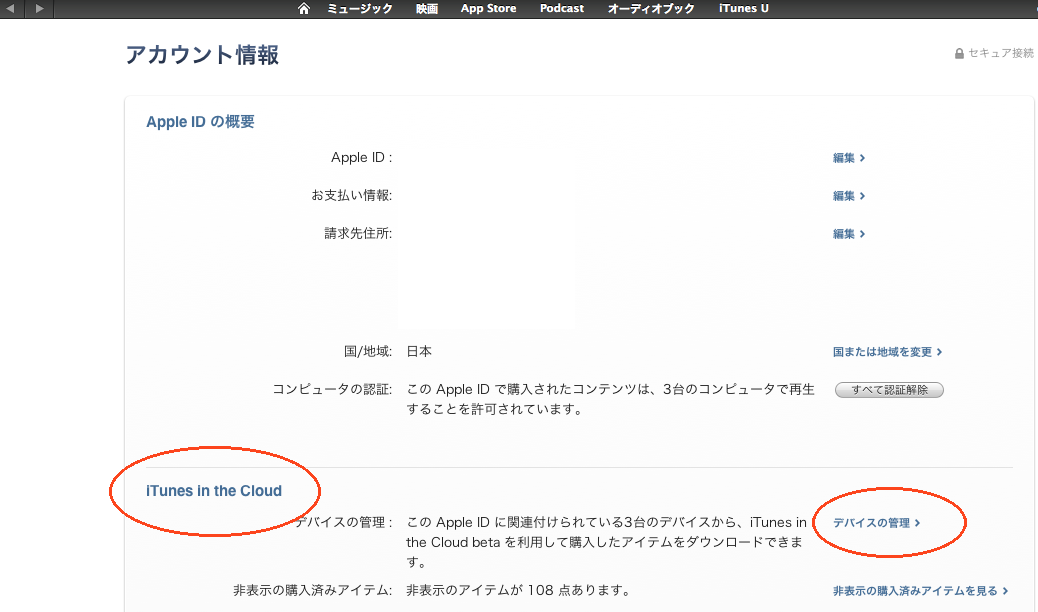This screenshot has height=612, width=1038.
Task: Open the Podcast tab
Action: [562, 9]
